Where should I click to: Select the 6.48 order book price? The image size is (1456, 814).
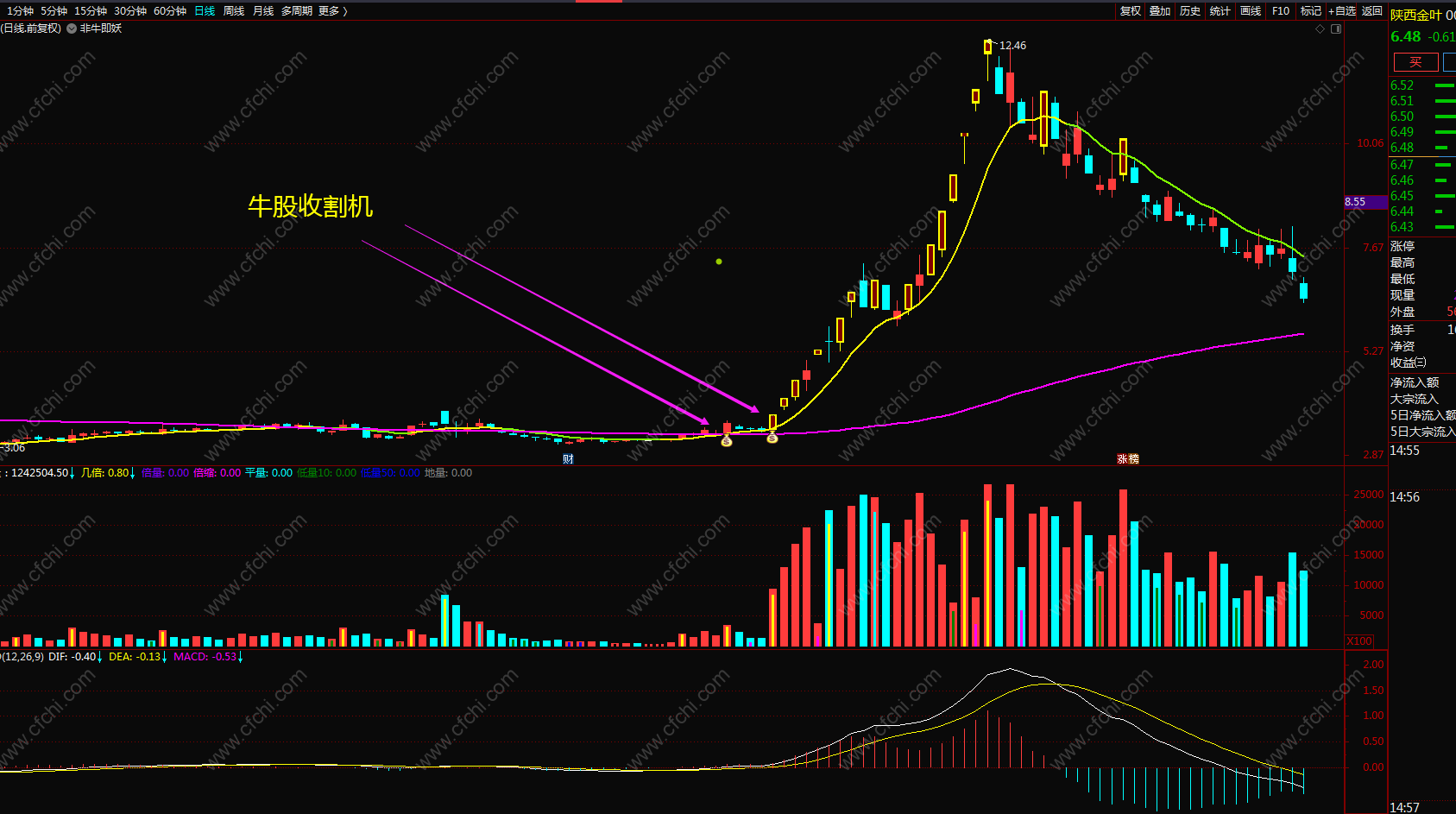(1402, 148)
